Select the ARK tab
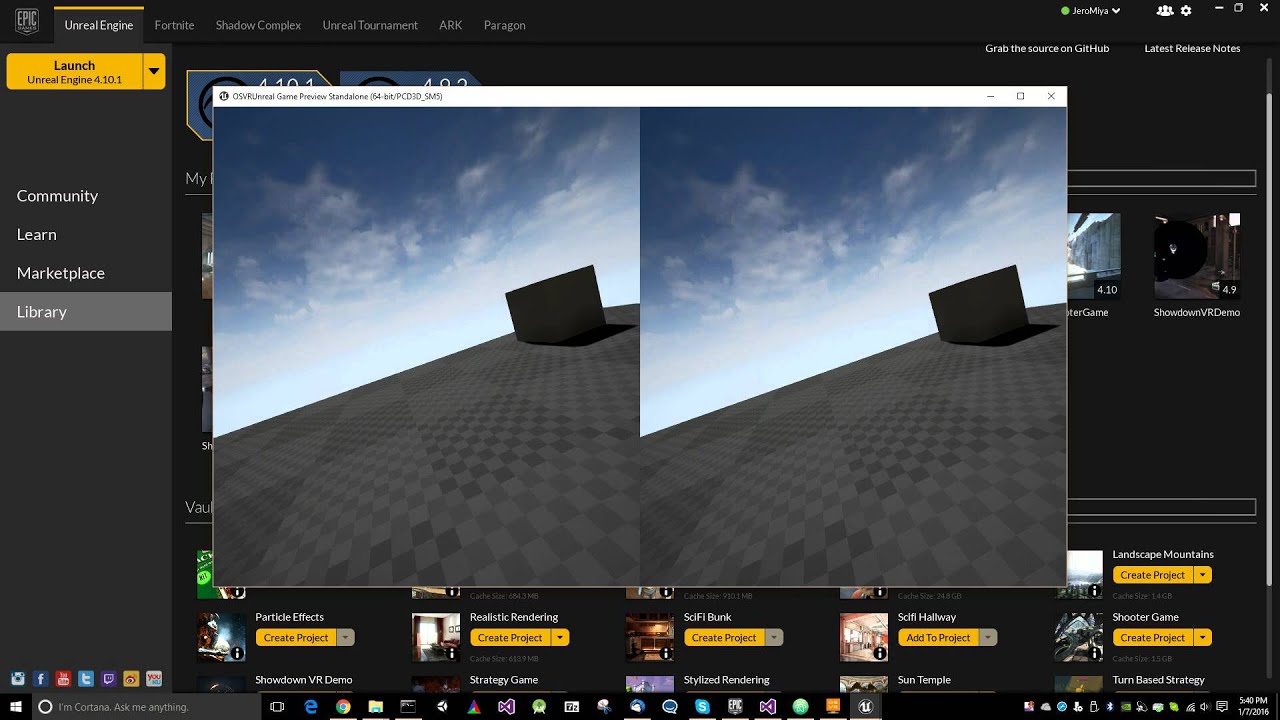The height and width of the screenshot is (720, 1280). (x=451, y=25)
